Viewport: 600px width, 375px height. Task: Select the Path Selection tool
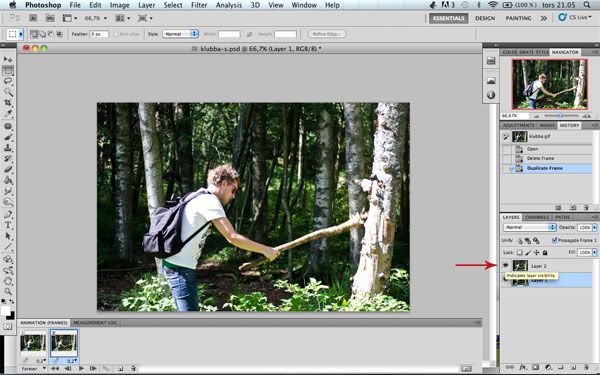coord(8,236)
